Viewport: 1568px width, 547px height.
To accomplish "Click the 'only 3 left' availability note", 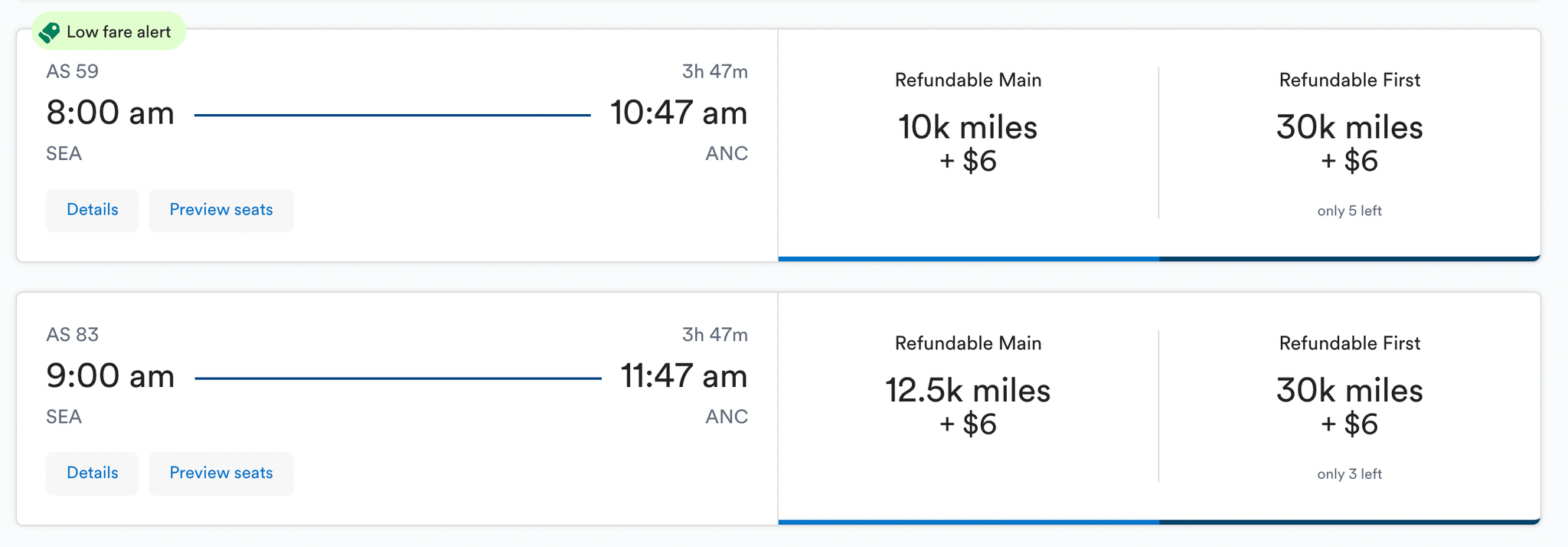I will [1349, 473].
